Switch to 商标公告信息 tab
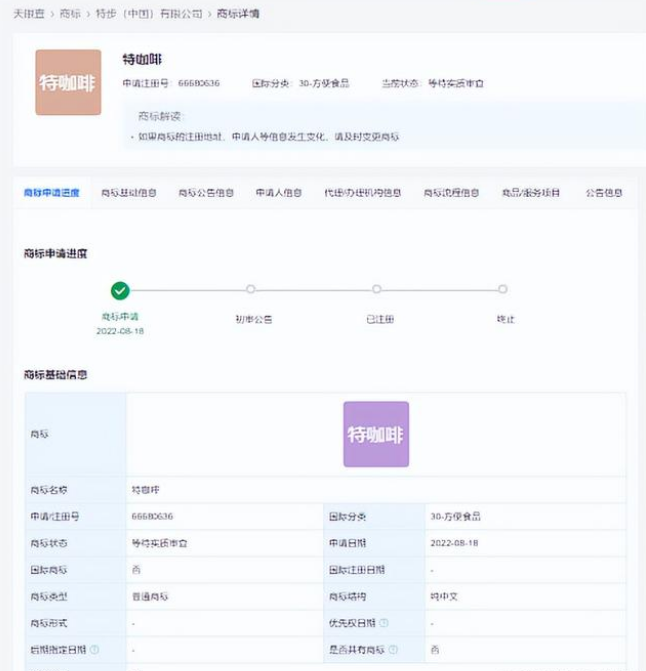 pyautogui.click(x=206, y=193)
